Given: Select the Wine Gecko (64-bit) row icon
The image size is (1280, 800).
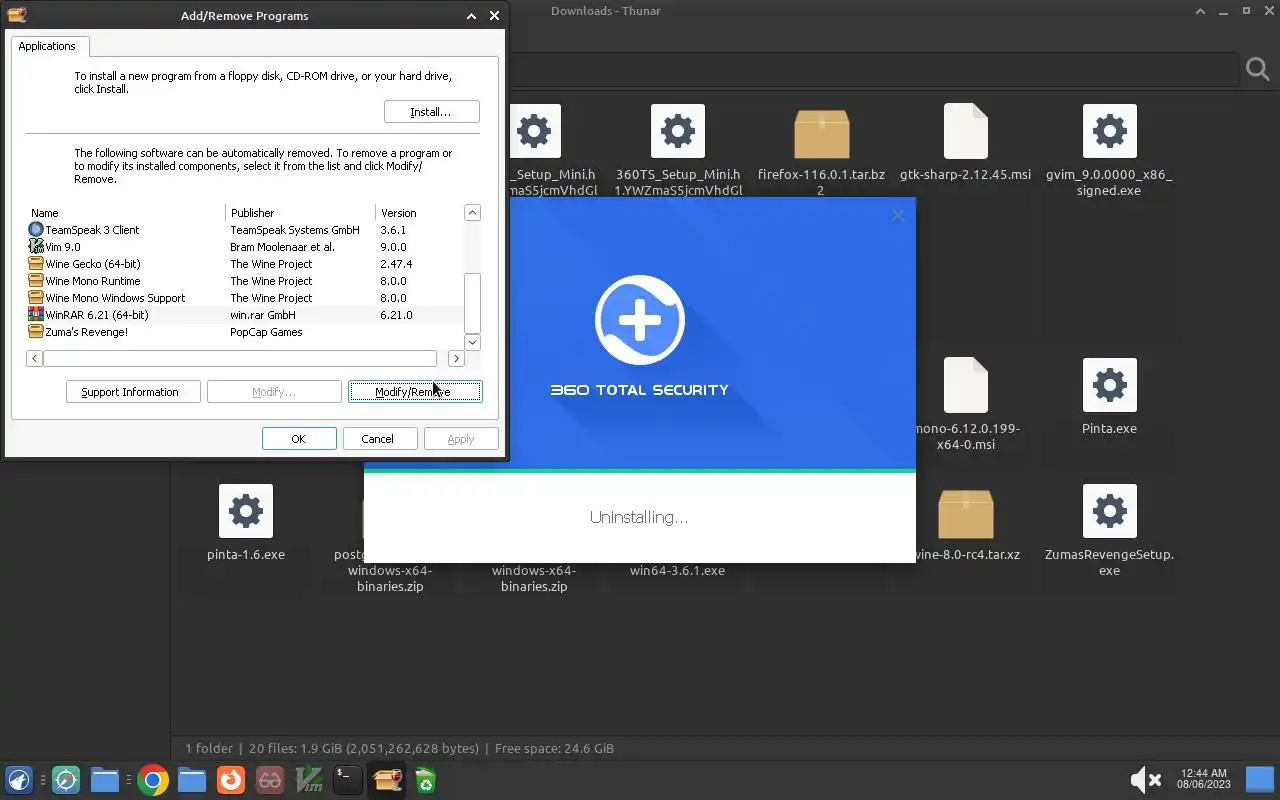Looking at the screenshot, I should pyautogui.click(x=36, y=264).
